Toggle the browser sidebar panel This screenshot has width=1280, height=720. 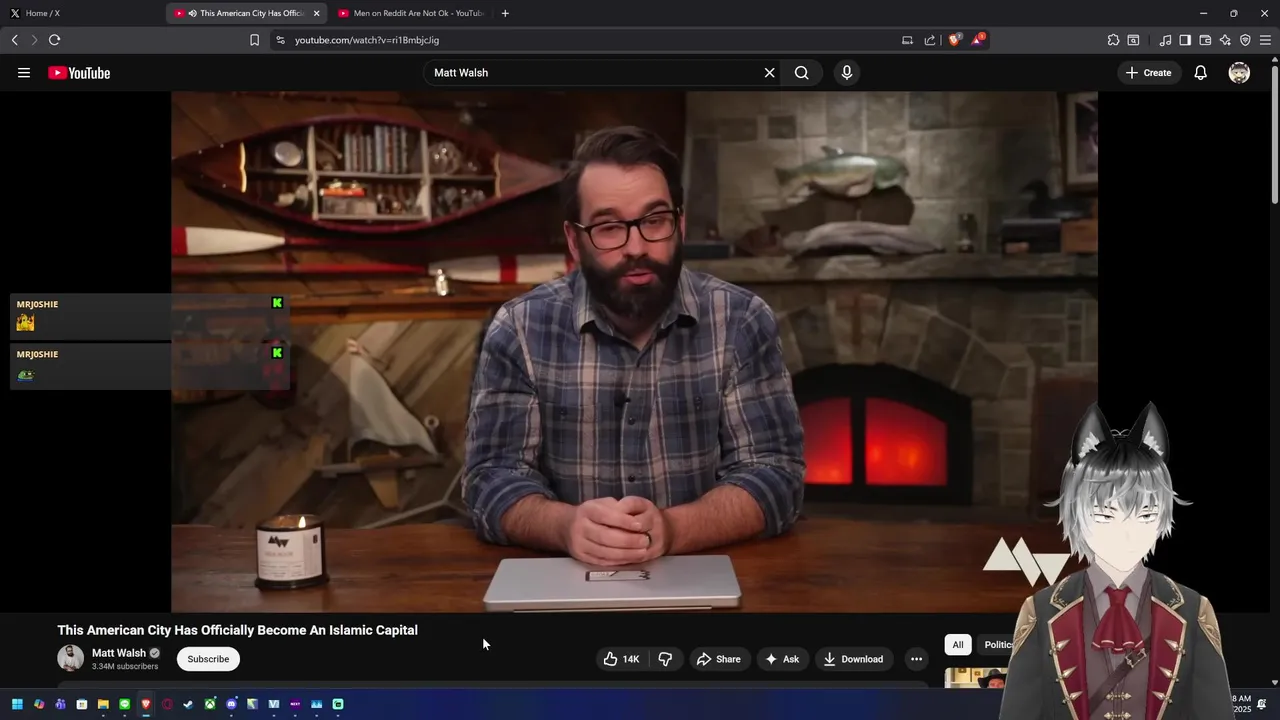1185,40
